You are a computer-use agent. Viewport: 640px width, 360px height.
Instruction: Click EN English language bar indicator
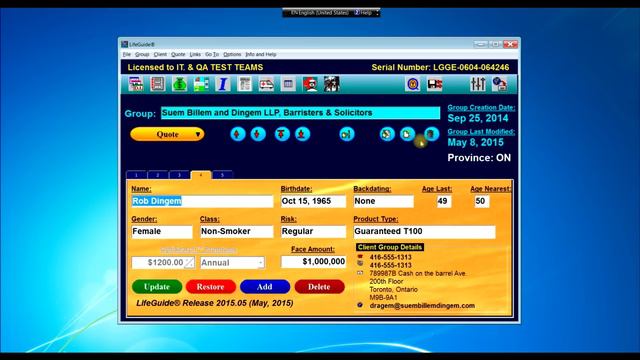pyautogui.click(x=319, y=13)
